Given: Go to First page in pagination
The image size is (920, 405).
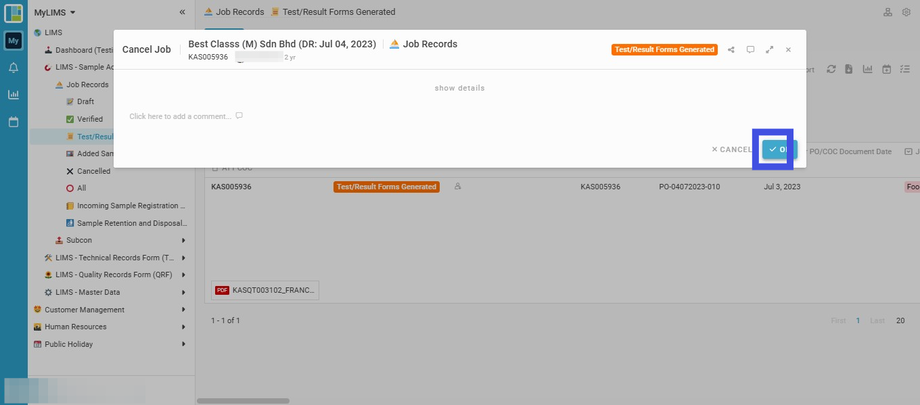Looking at the screenshot, I should click(838, 320).
